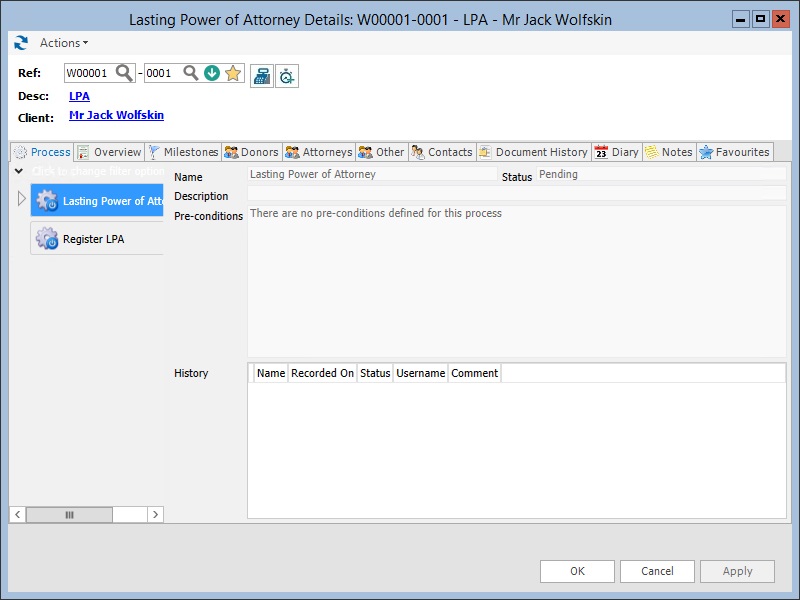
Task: Open the Actions dropdown menu
Action: point(64,43)
